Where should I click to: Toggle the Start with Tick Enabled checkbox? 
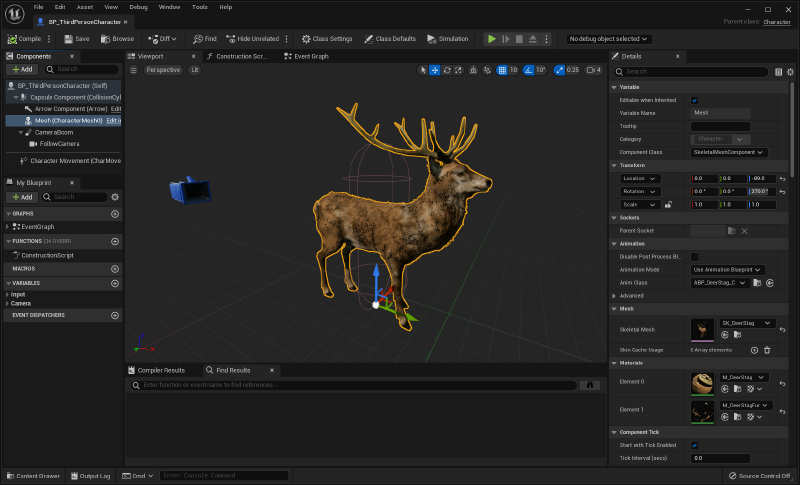coord(694,445)
